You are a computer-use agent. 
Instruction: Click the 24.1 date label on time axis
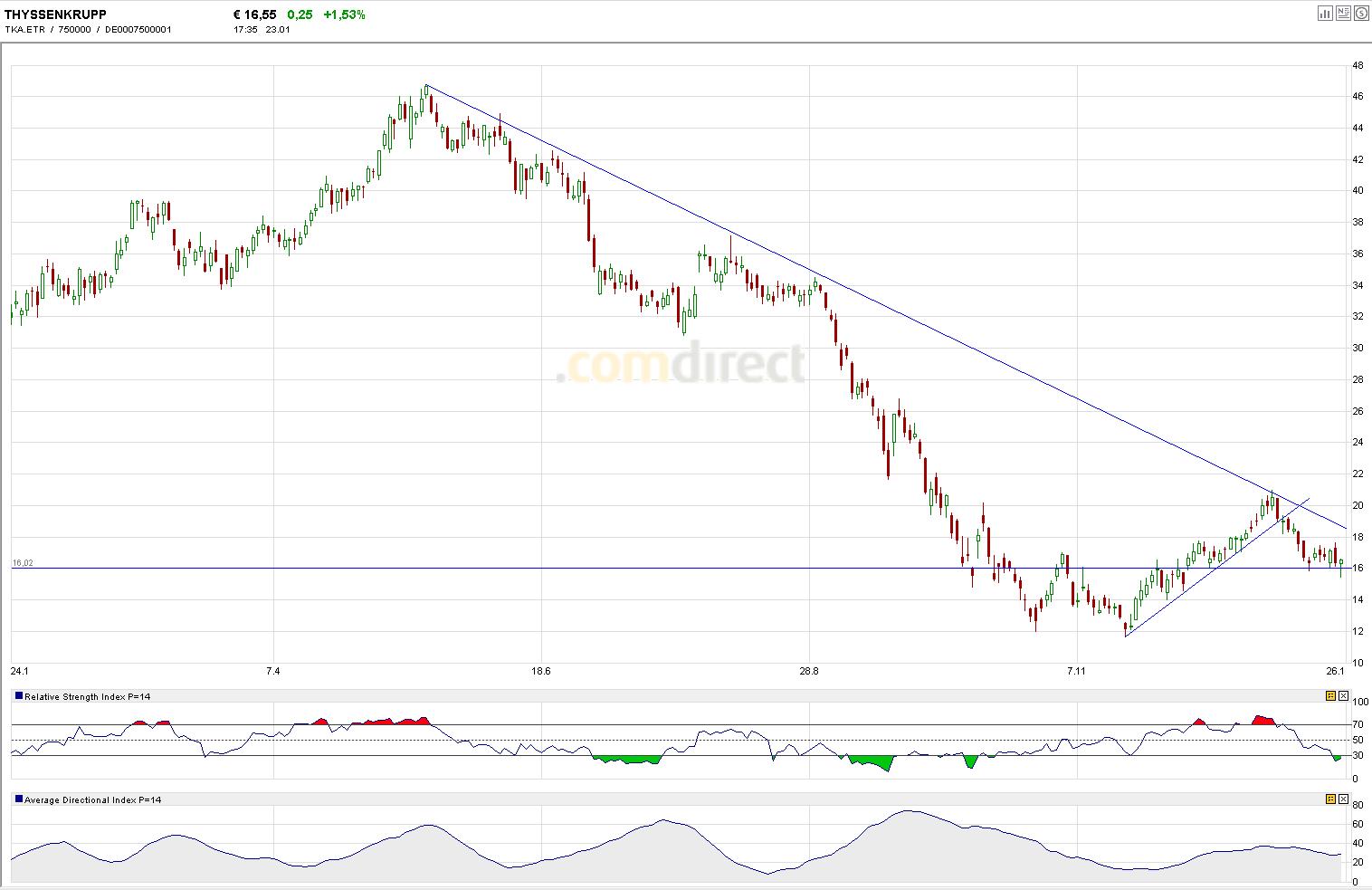tap(19, 672)
